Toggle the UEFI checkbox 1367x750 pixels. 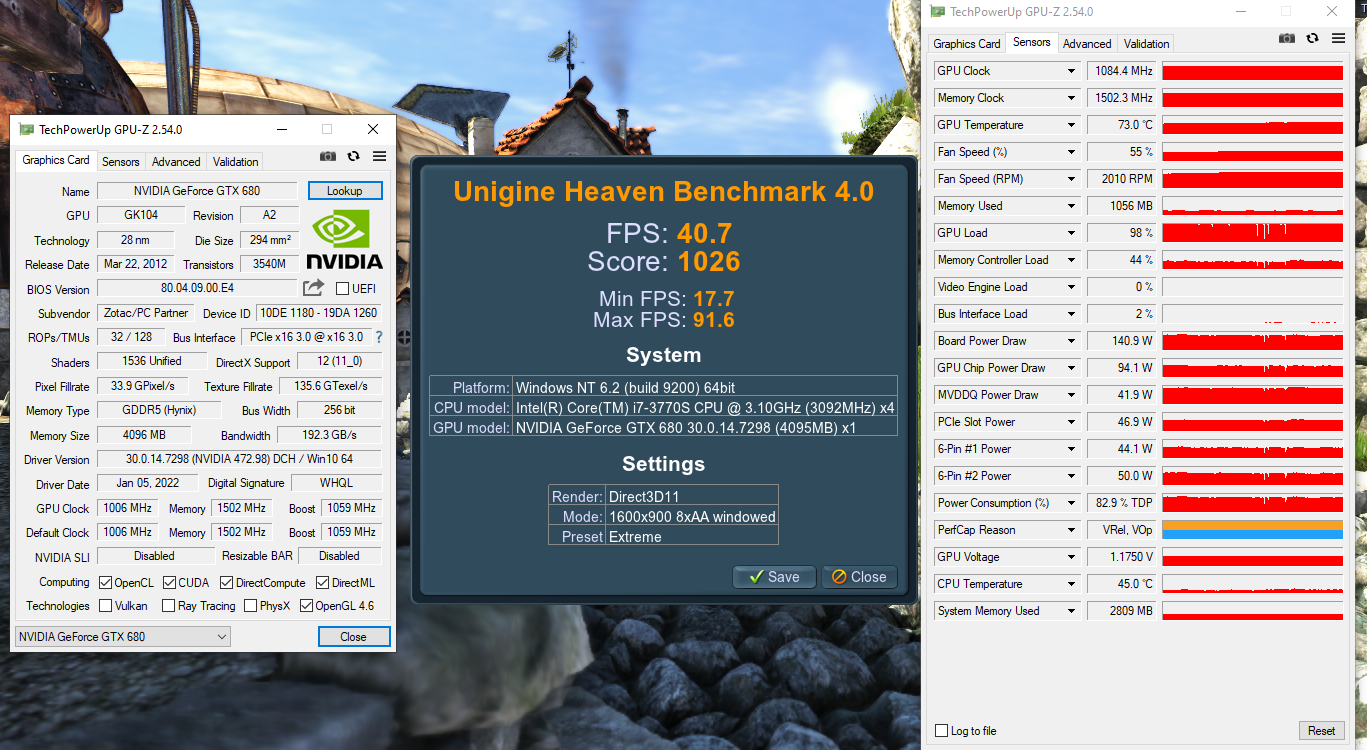coord(343,289)
